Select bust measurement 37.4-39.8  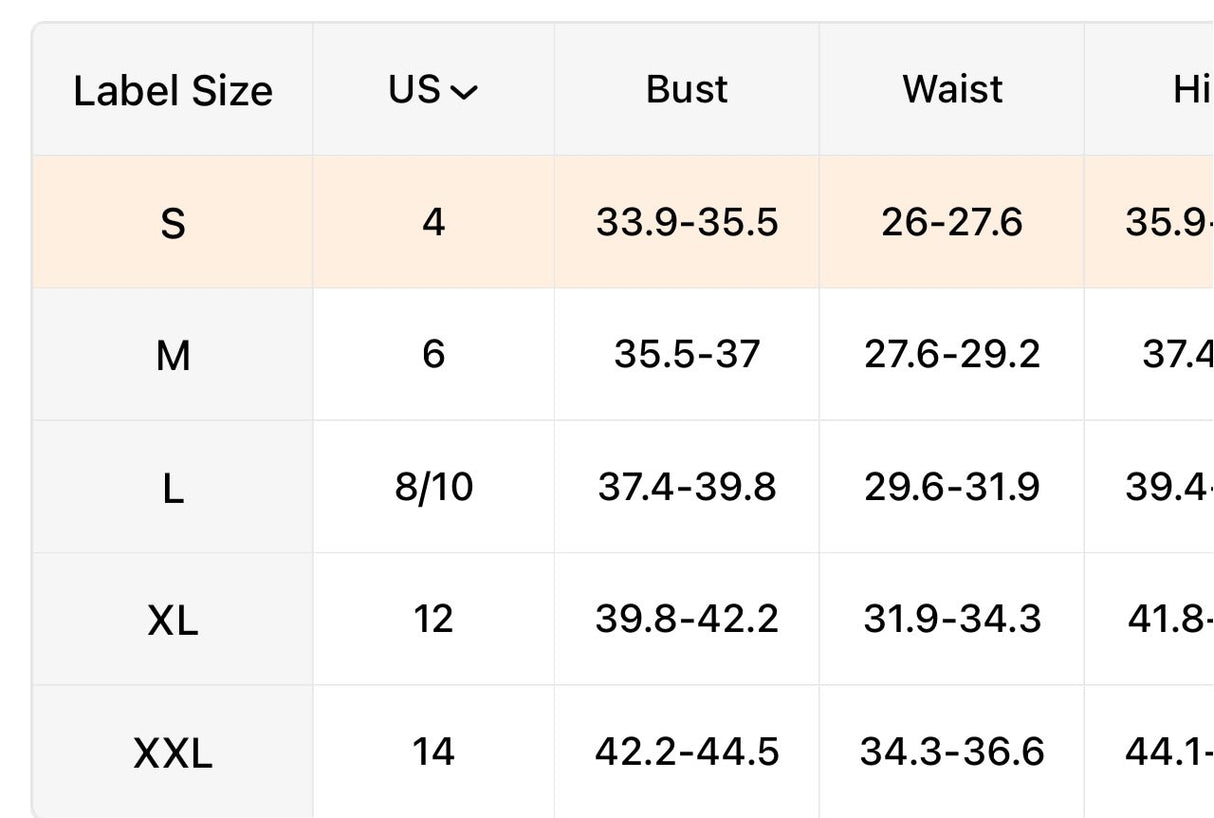click(x=687, y=487)
